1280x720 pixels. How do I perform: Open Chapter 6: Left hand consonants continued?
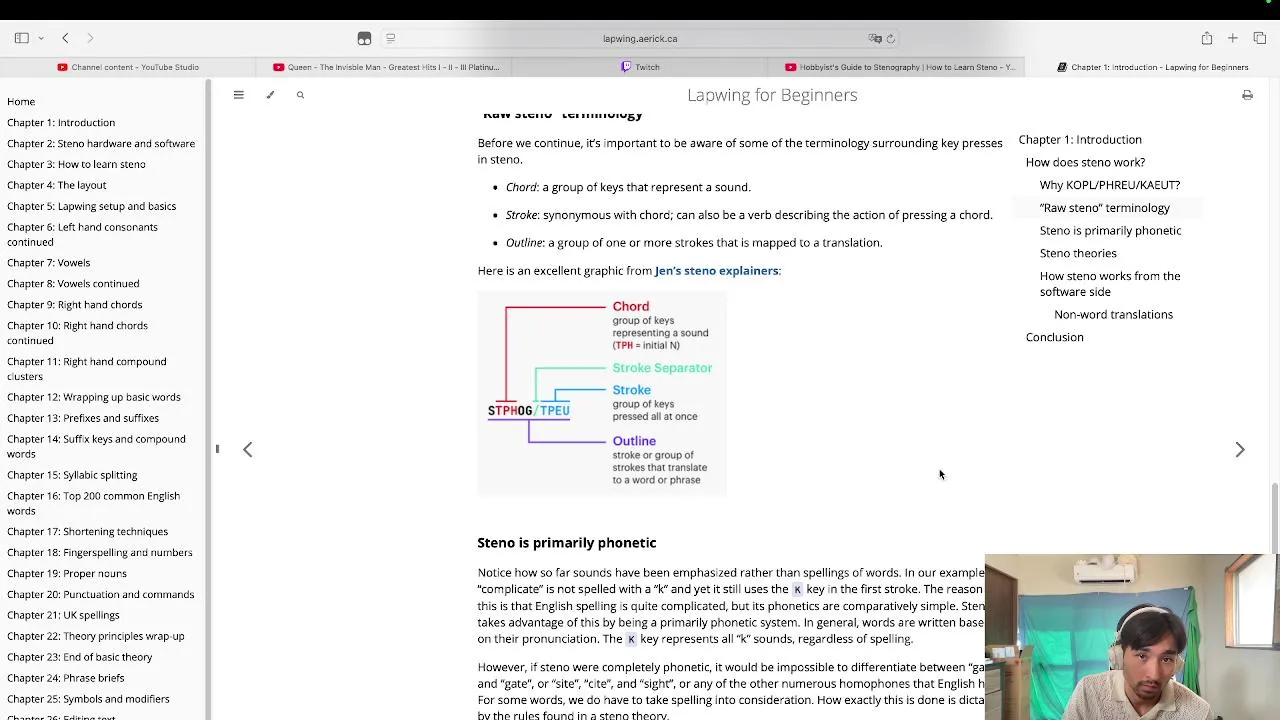click(82, 234)
